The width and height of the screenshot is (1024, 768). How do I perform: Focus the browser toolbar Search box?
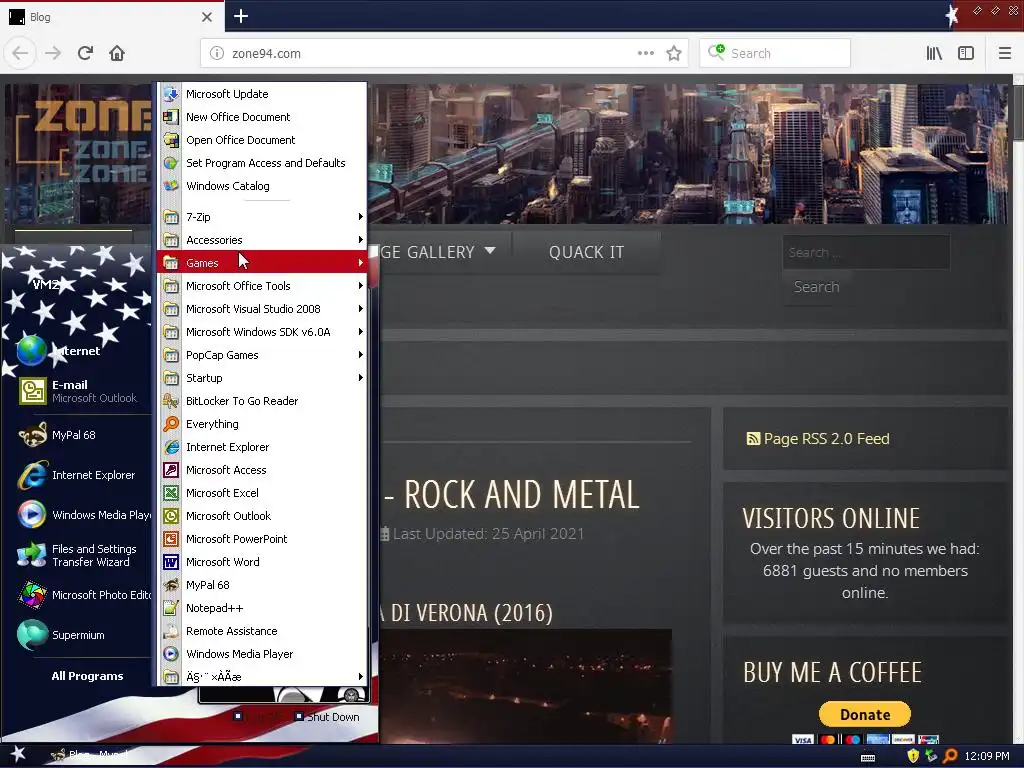coord(775,54)
